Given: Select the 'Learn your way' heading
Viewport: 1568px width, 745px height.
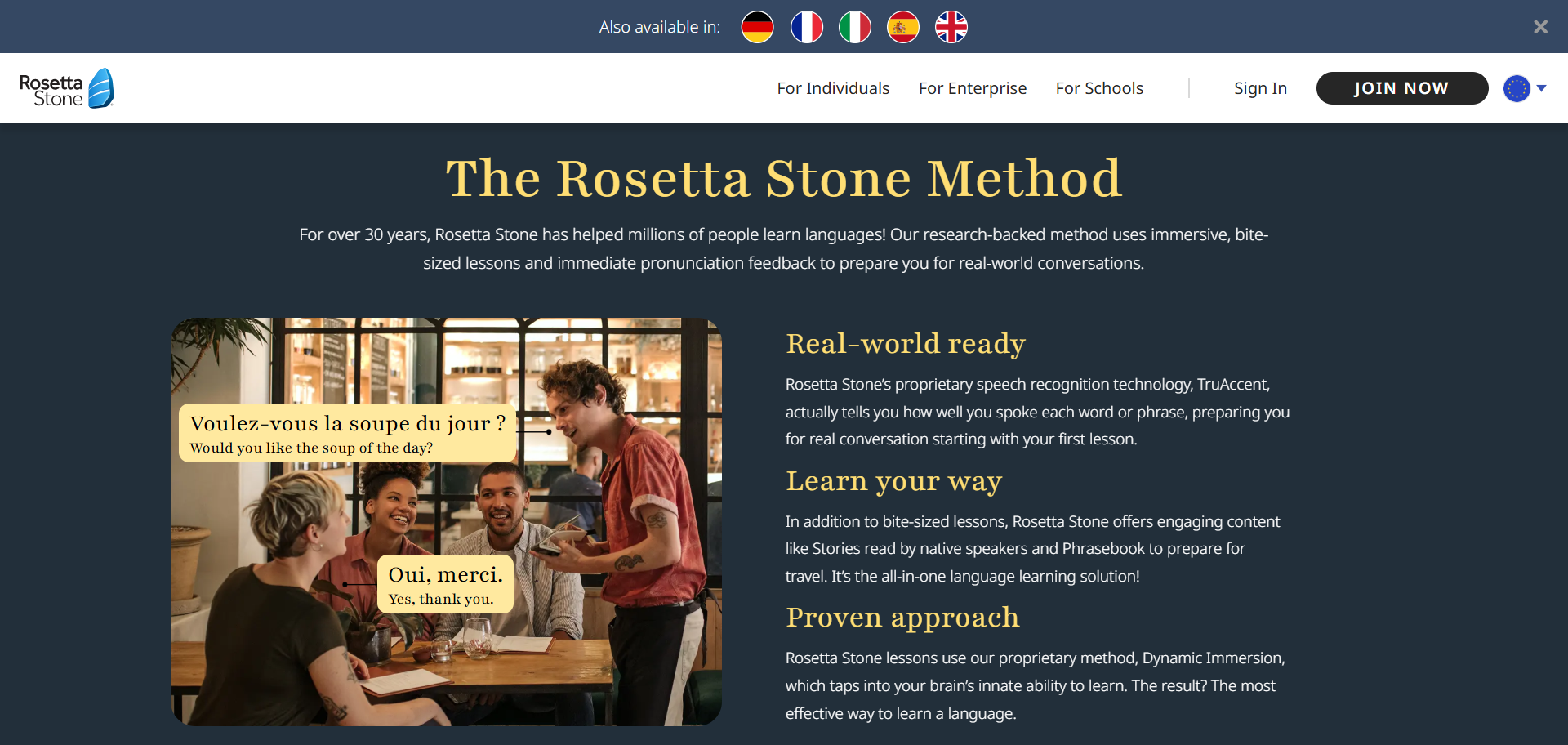Looking at the screenshot, I should 893,481.
